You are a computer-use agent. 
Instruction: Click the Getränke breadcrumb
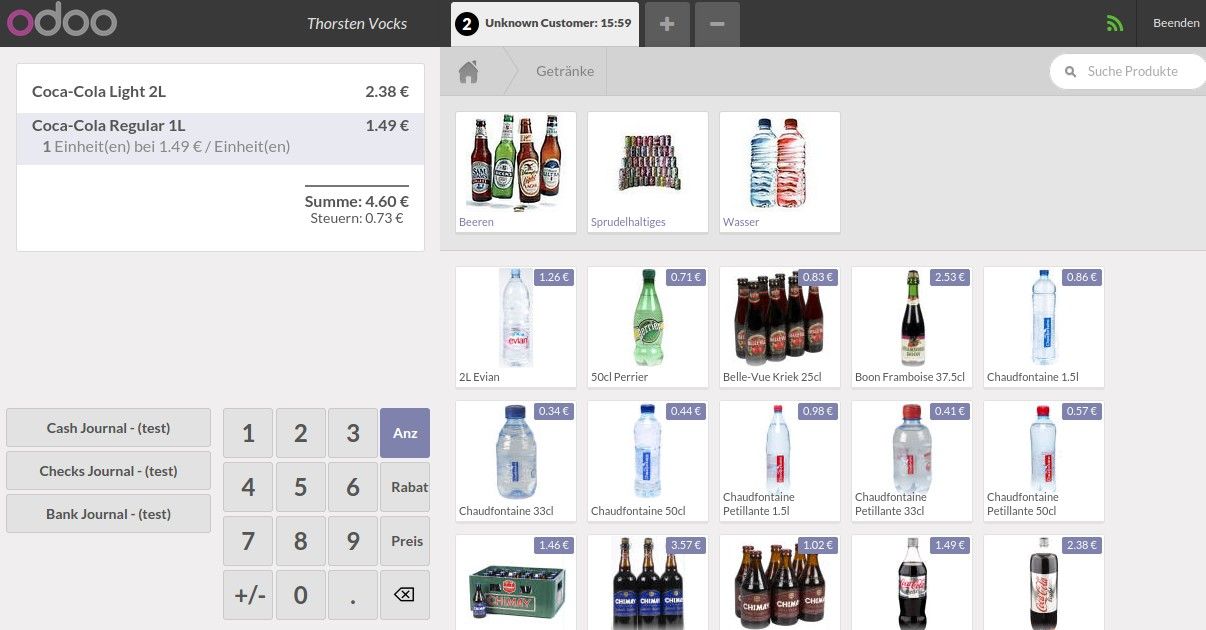pyautogui.click(x=565, y=72)
